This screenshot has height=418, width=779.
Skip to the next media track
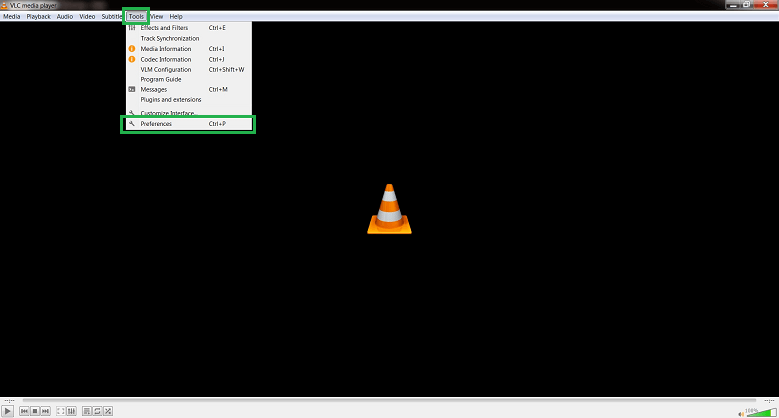[45, 411]
